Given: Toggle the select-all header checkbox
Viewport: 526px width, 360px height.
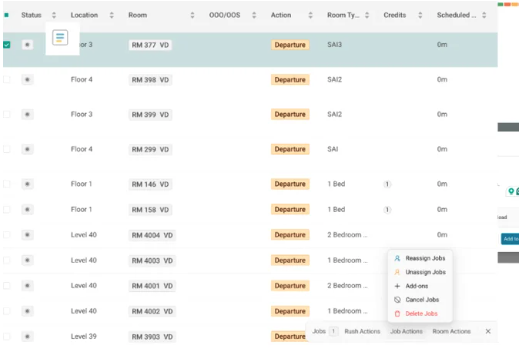Looking at the screenshot, I should pyautogui.click(x=6, y=15).
